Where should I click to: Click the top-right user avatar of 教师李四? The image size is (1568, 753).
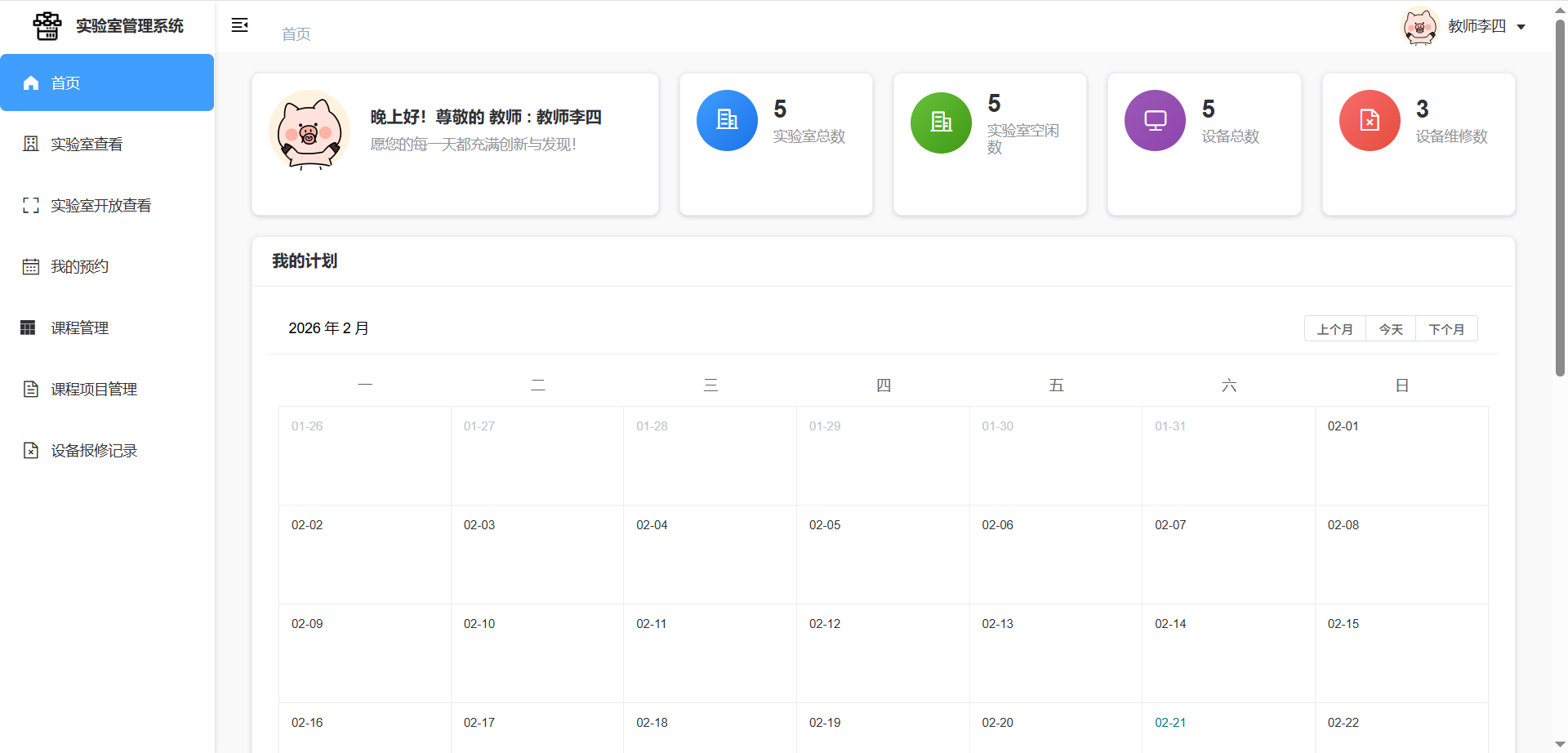tap(1419, 27)
